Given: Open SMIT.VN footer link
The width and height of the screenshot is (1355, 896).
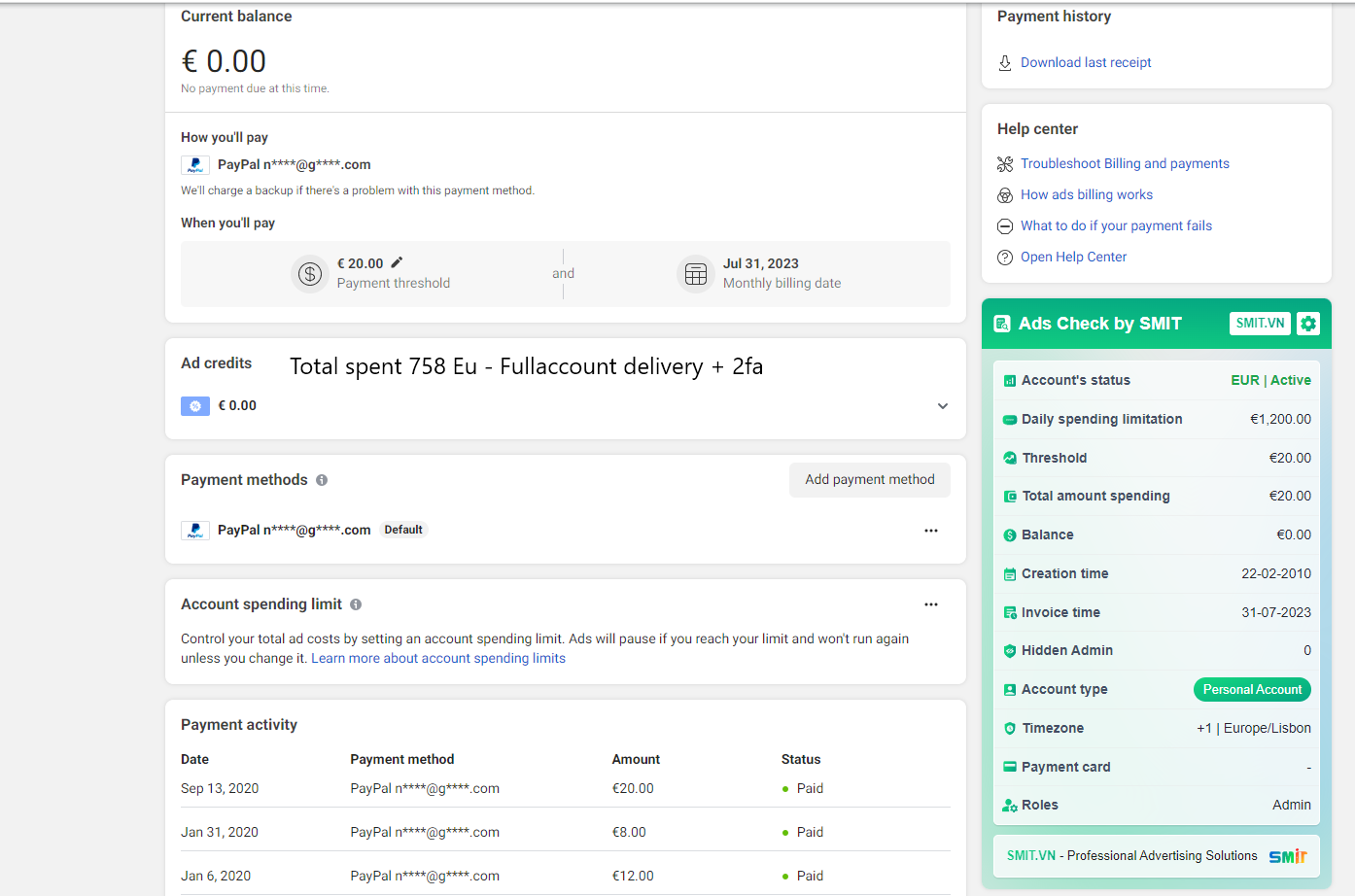Looking at the screenshot, I should point(1031,855).
